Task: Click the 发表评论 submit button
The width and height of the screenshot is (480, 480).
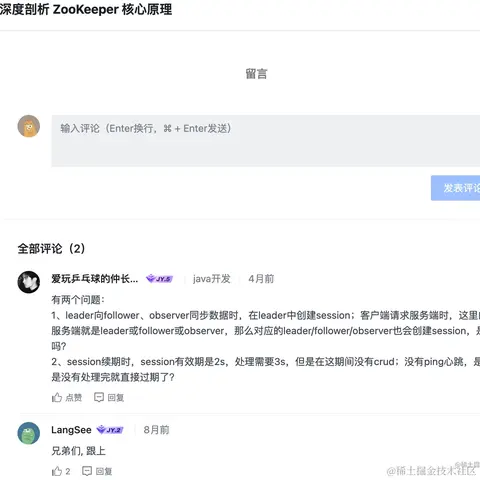Action: click(455, 188)
